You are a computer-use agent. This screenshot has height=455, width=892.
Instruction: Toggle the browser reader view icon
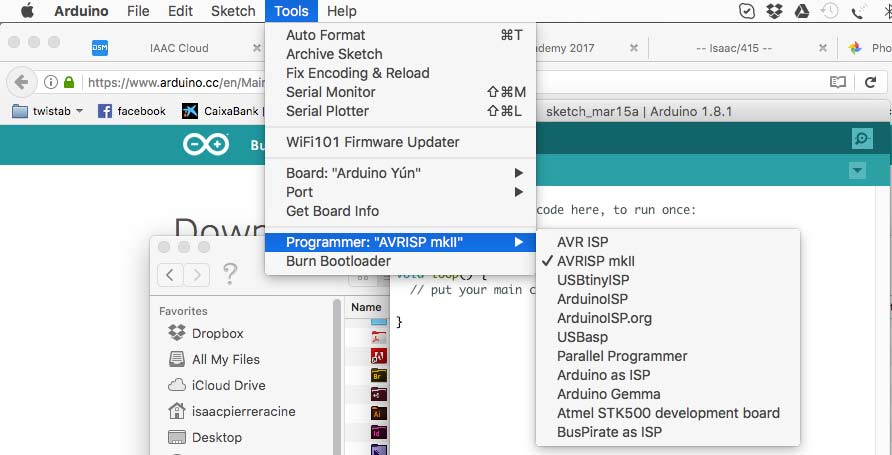[x=837, y=82]
